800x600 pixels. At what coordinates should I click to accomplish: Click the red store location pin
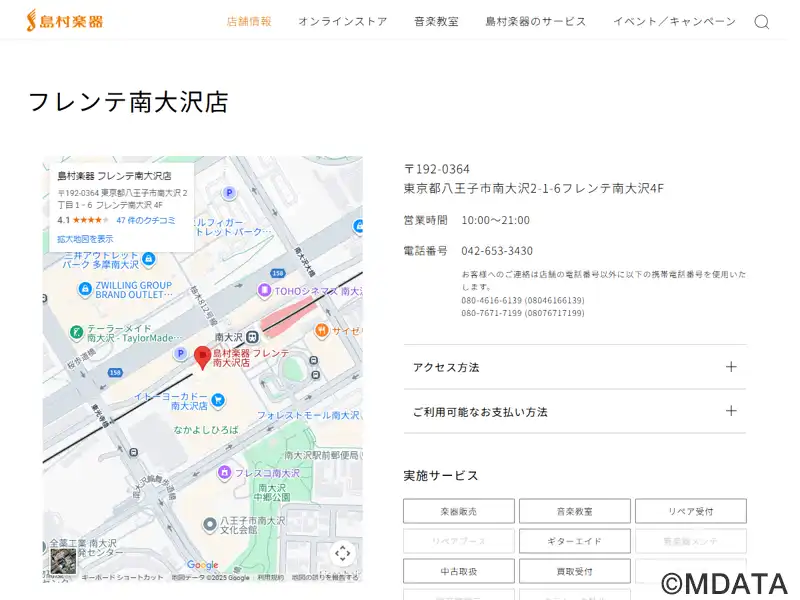point(202,357)
